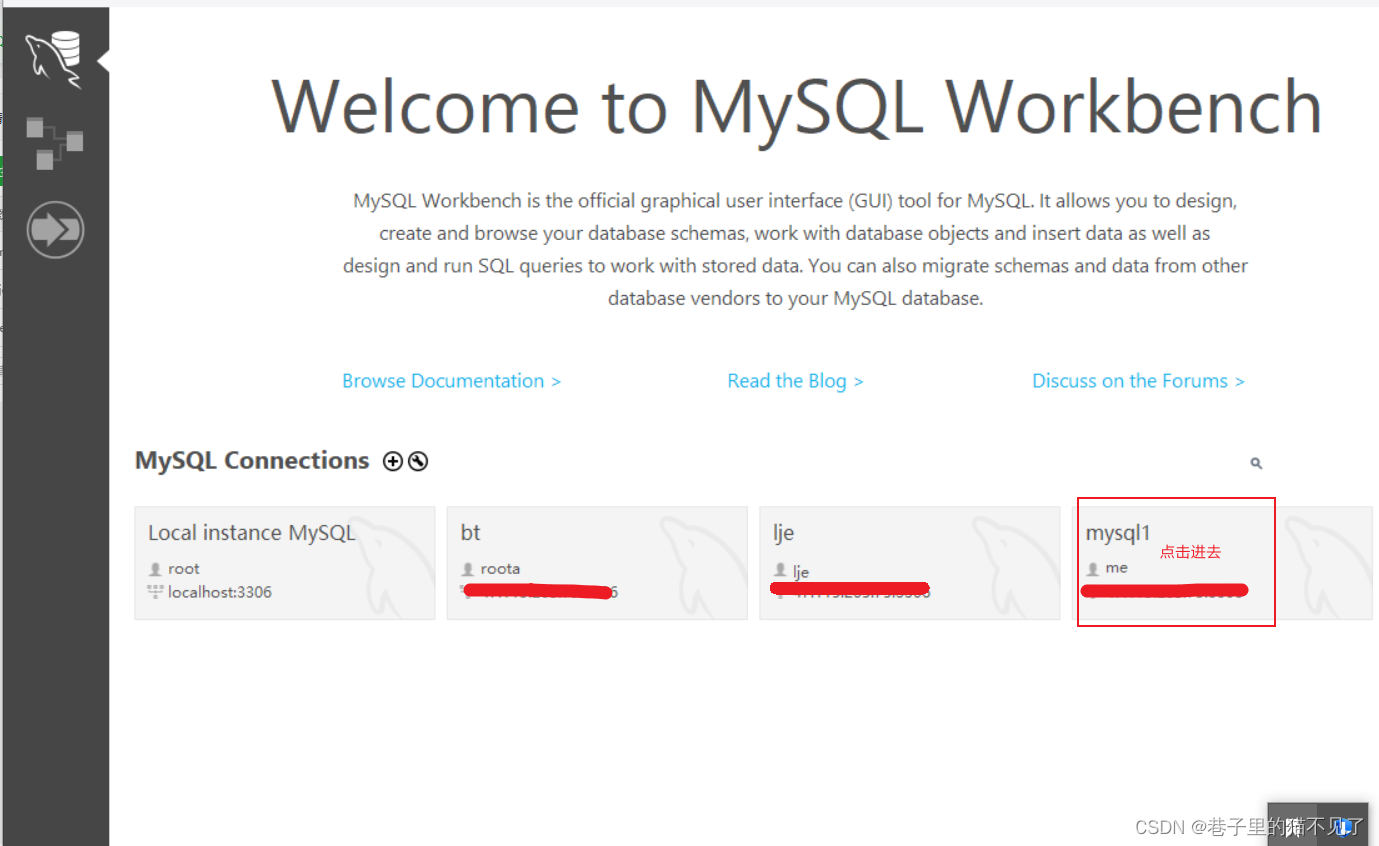This screenshot has width=1379, height=846.
Task: Open the mysql1 connection tile
Action: pyautogui.click(x=1222, y=563)
